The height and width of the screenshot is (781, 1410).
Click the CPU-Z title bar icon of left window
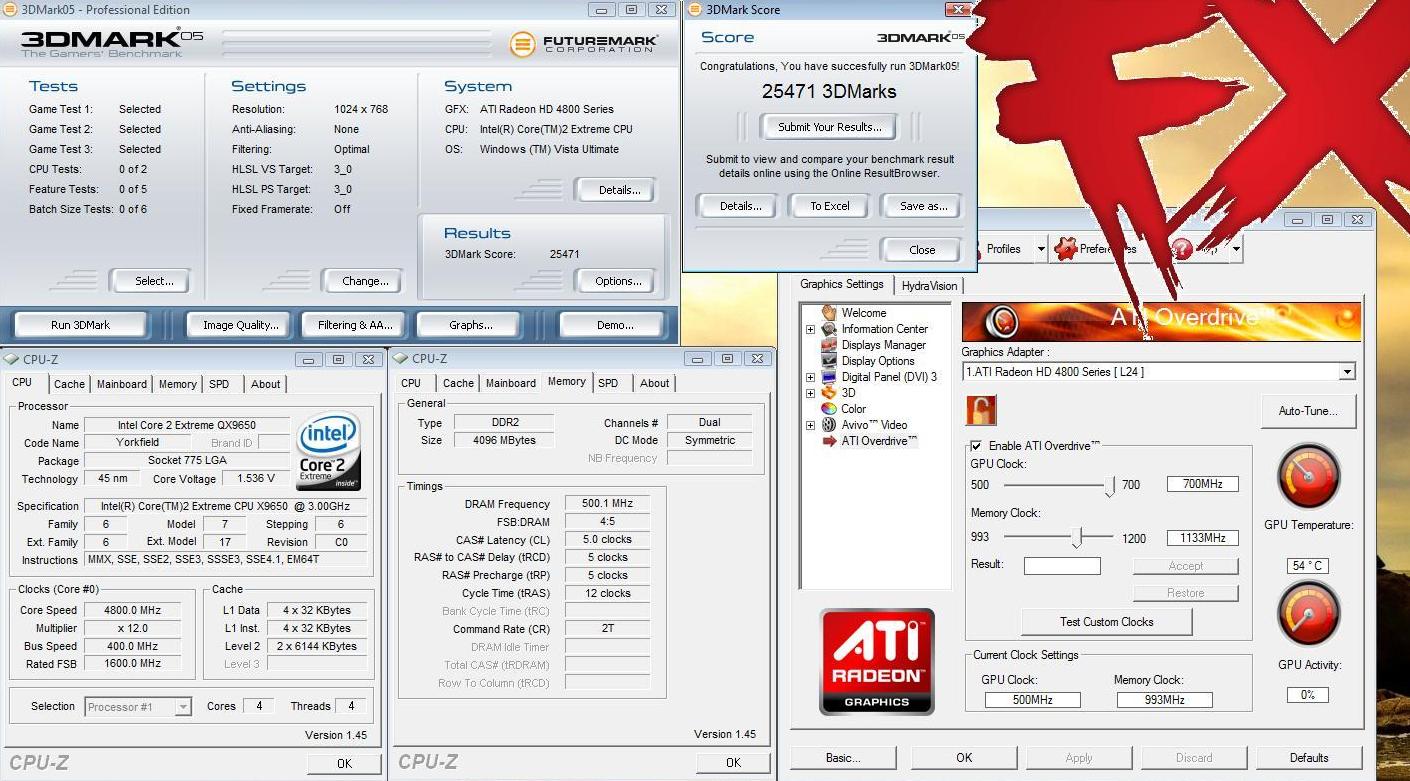click(11, 359)
